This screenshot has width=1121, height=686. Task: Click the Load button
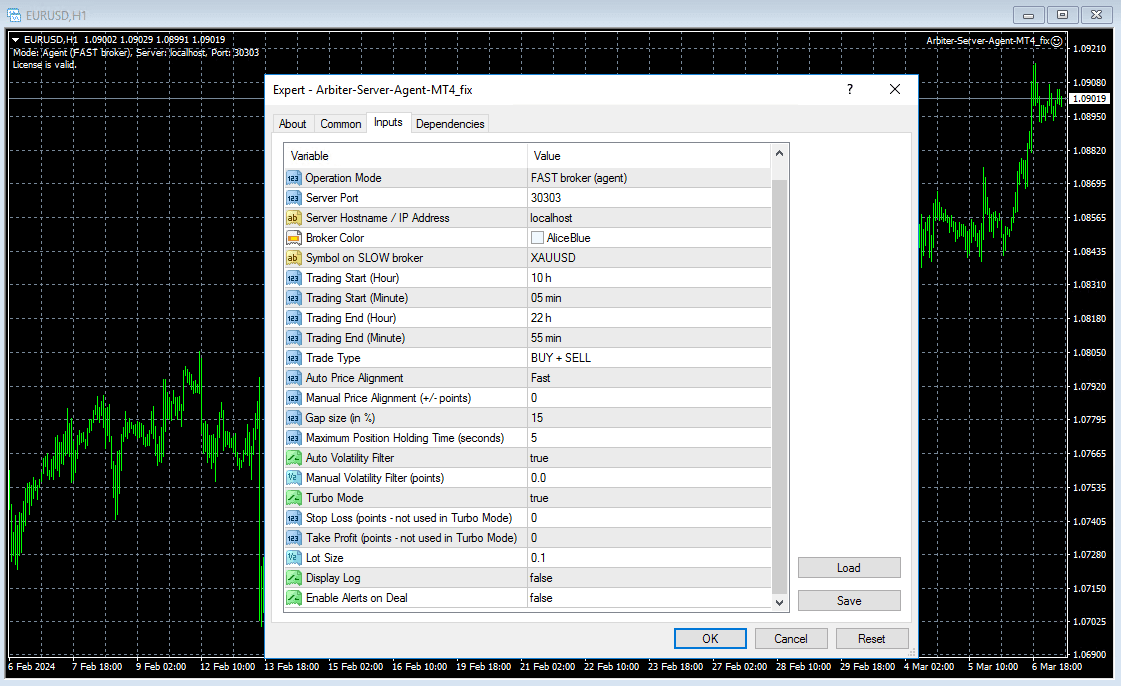point(849,568)
